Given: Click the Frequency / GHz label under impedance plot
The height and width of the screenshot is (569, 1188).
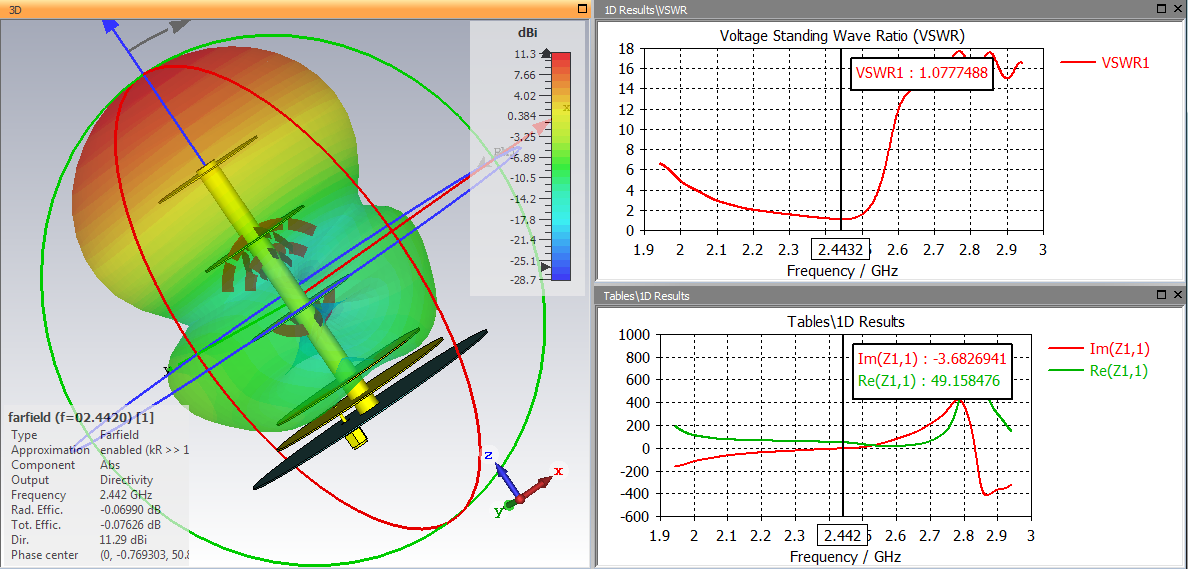Looking at the screenshot, I should coord(846,557).
